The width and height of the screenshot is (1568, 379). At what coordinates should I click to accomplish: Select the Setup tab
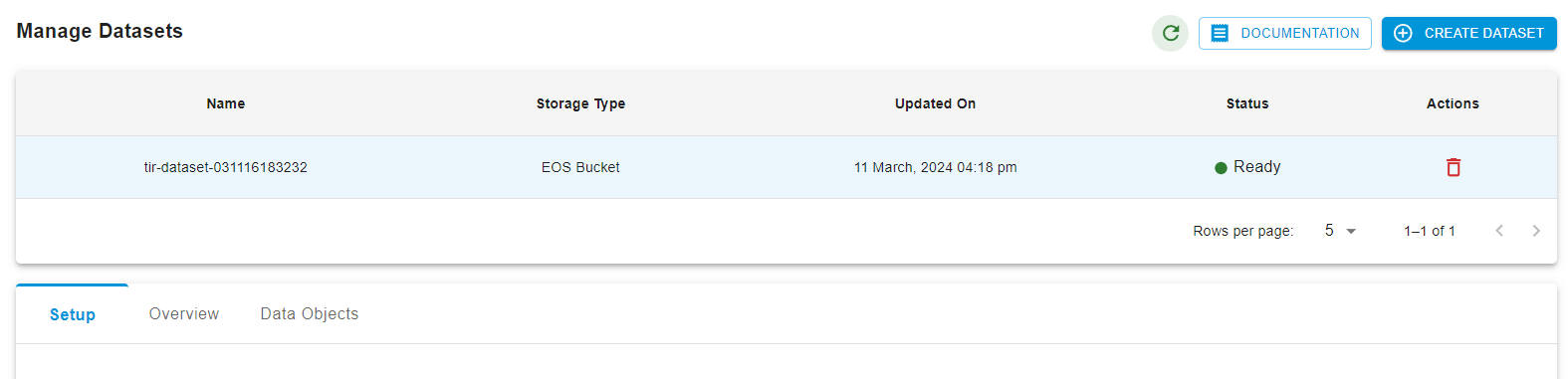73,314
